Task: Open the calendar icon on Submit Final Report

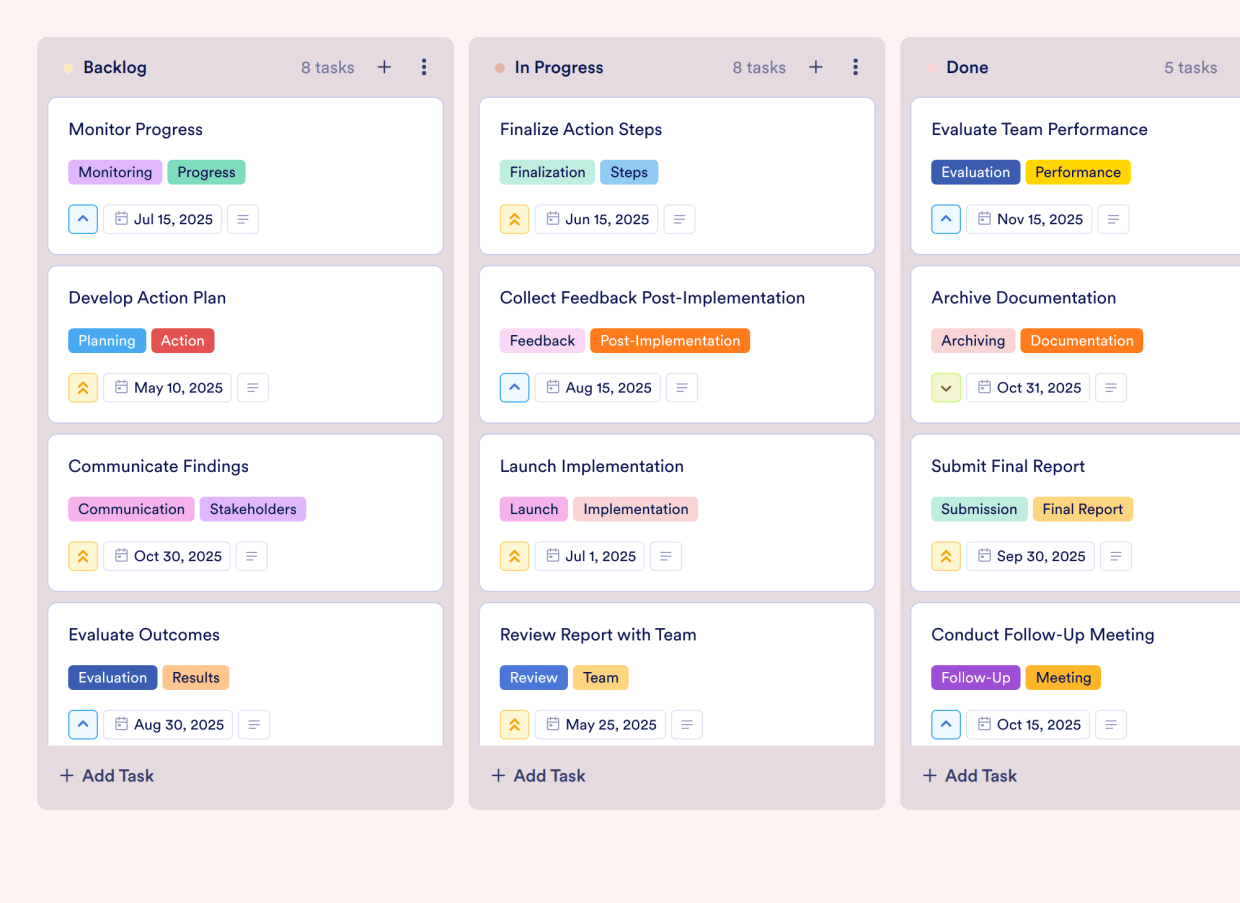Action: coord(985,556)
